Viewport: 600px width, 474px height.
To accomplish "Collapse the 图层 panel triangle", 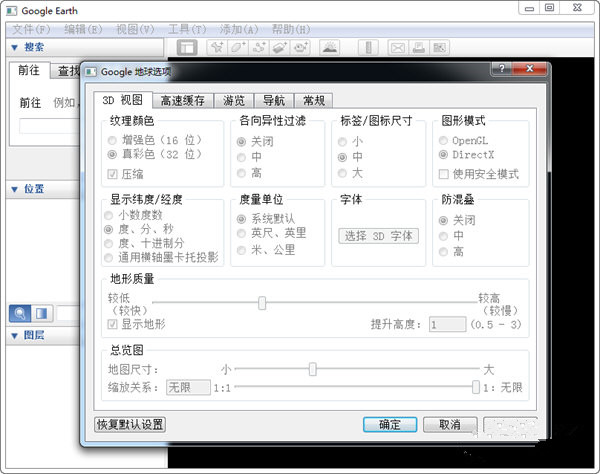I will (x=15, y=336).
